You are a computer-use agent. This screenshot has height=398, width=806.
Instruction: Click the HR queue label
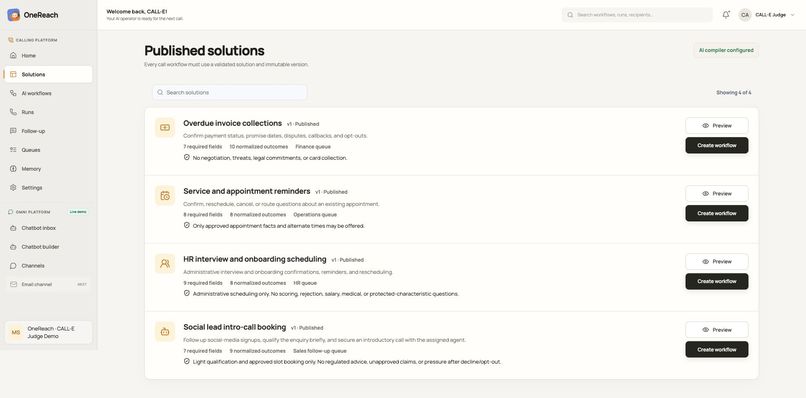[305, 283]
